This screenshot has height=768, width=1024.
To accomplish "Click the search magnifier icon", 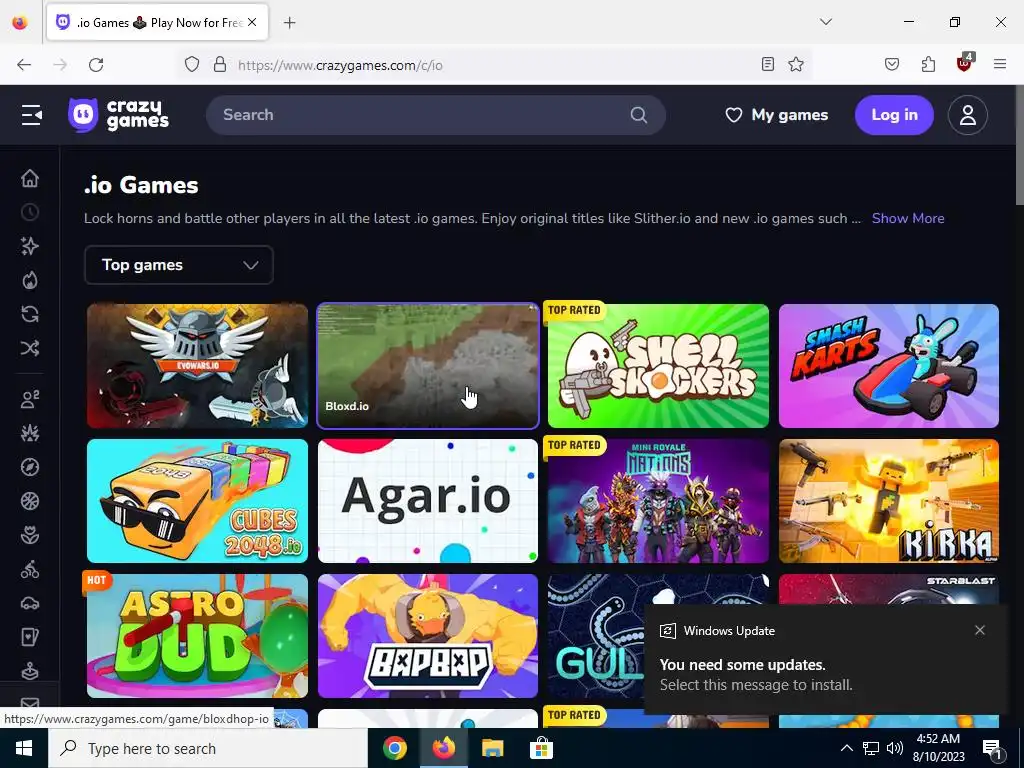I will click(x=639, y=115).
